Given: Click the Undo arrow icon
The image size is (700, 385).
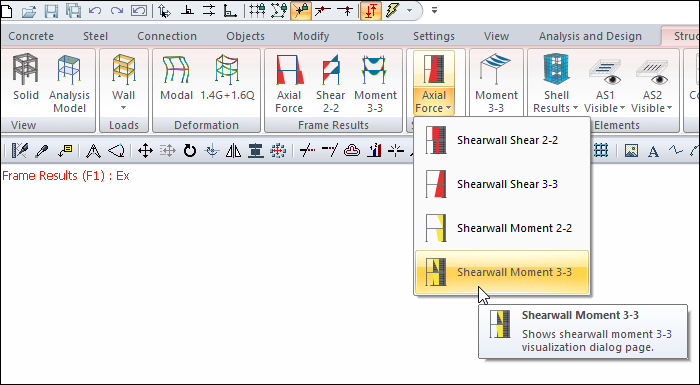Looking at the screenshot, I should tap(95, 11).
